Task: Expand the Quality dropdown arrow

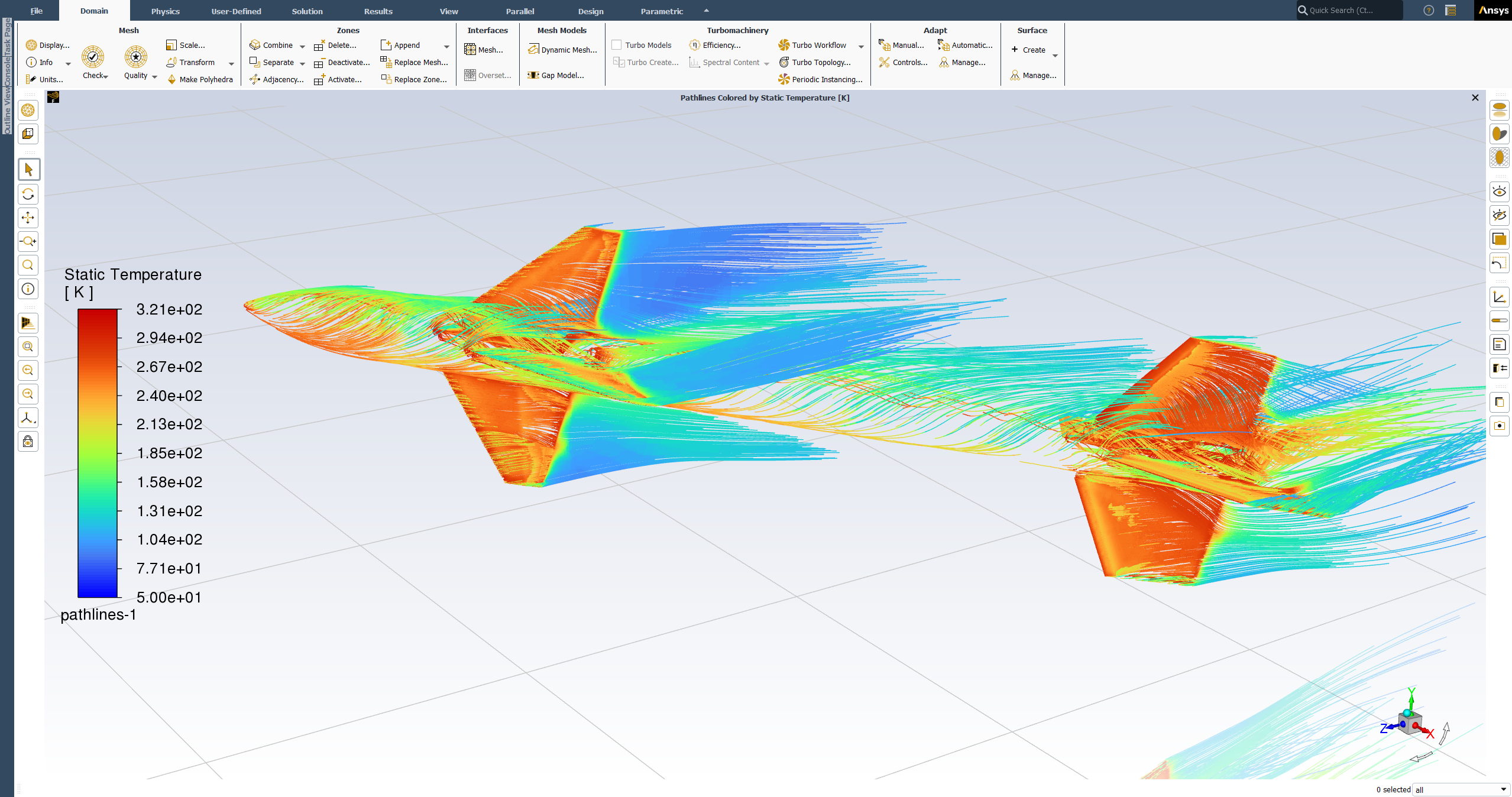Action: 154,76
